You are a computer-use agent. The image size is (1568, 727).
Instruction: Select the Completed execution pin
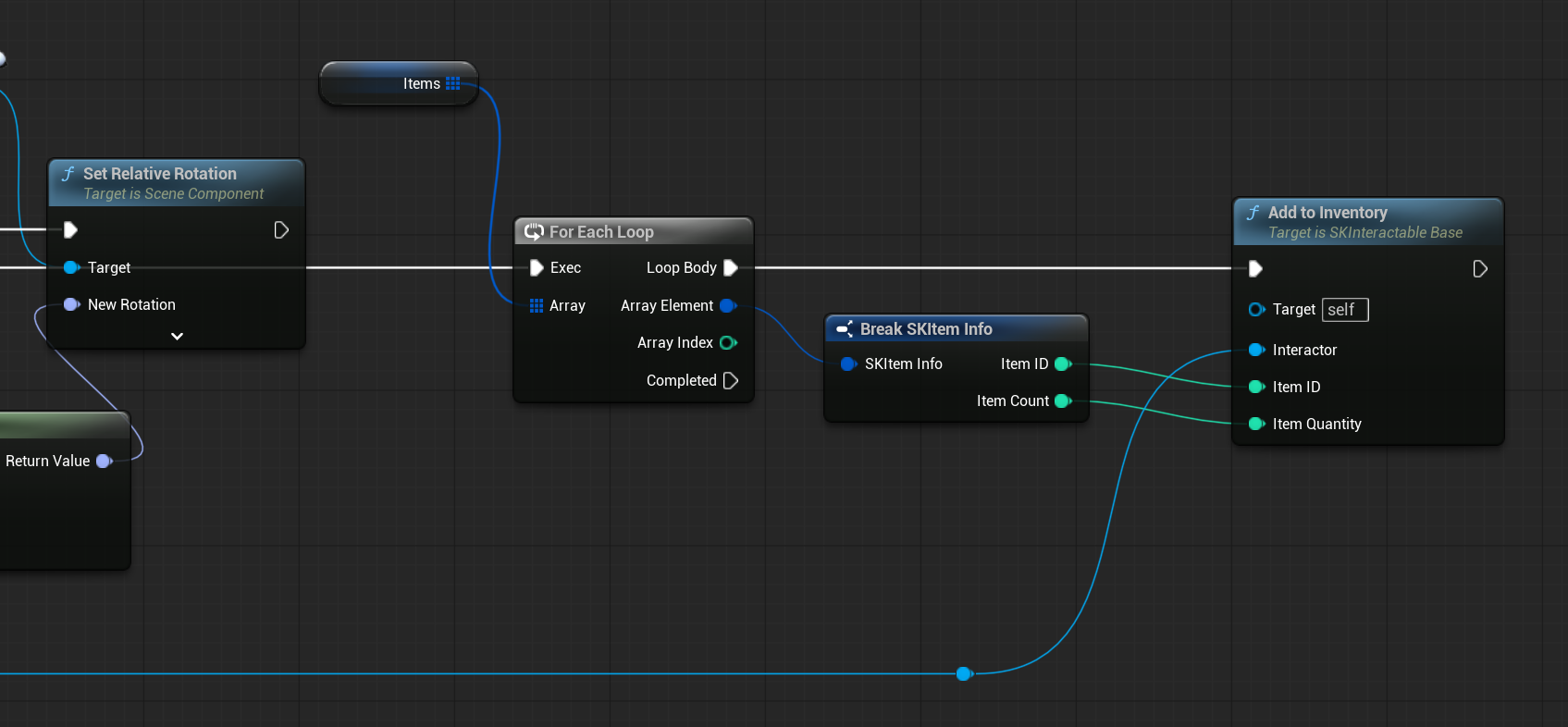(730, 380)
